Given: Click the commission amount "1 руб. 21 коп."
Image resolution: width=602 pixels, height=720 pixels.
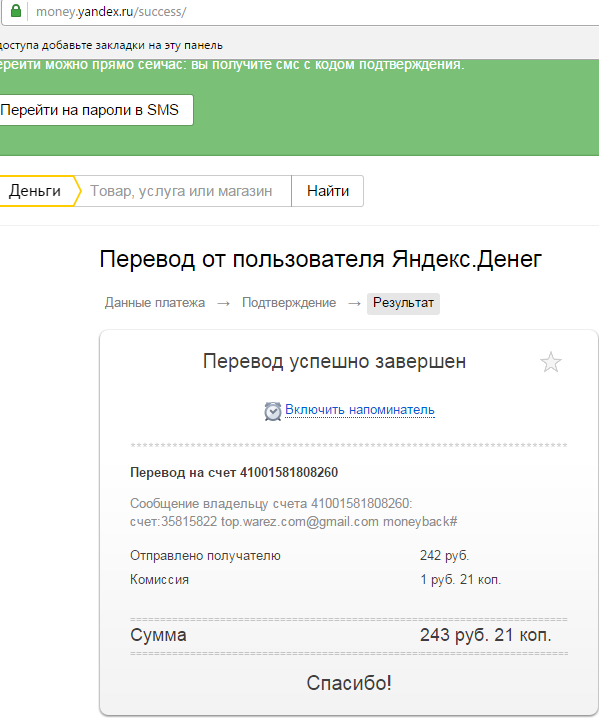Looking at the screenshot, I should pos(460,579).
